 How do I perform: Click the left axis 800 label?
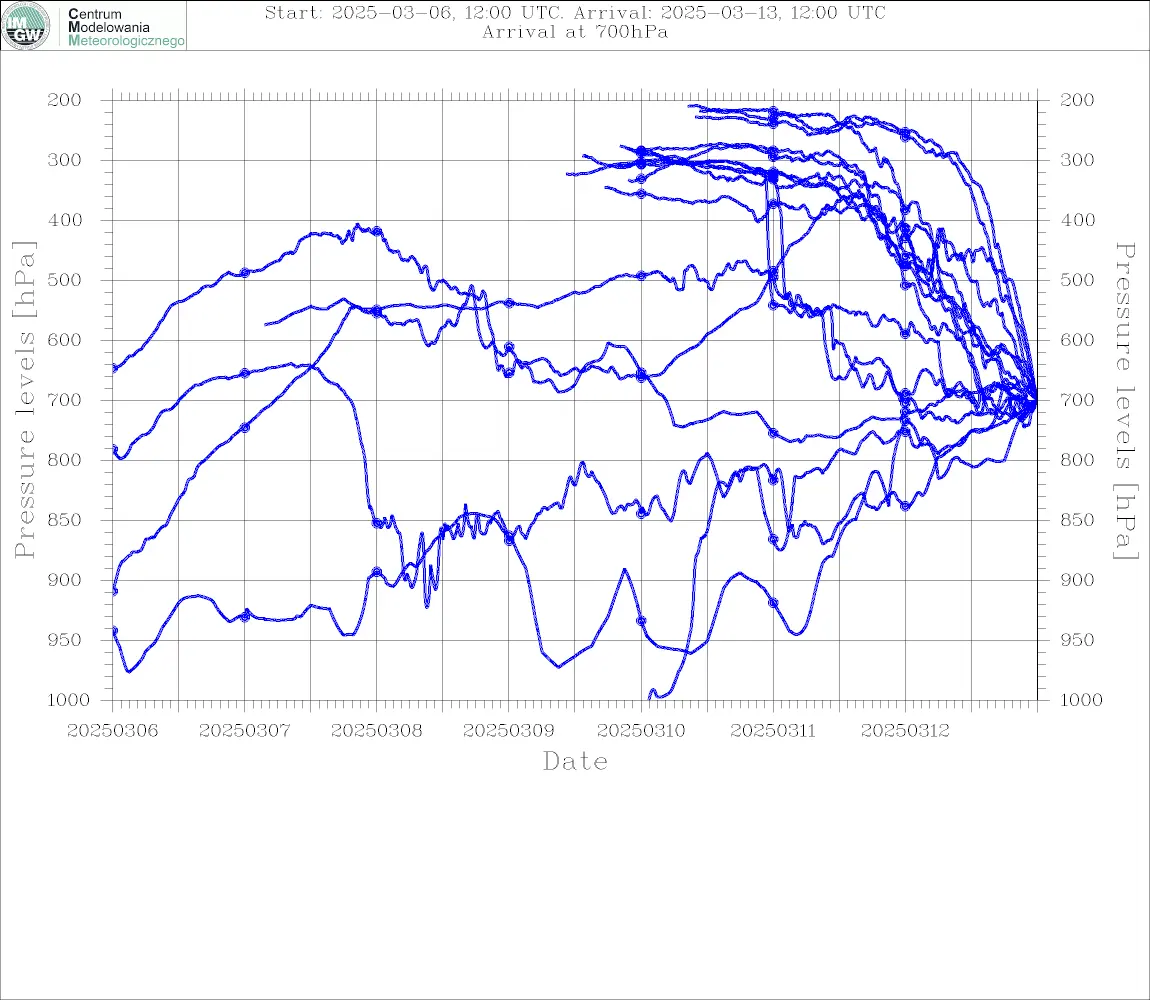[65, 460]
